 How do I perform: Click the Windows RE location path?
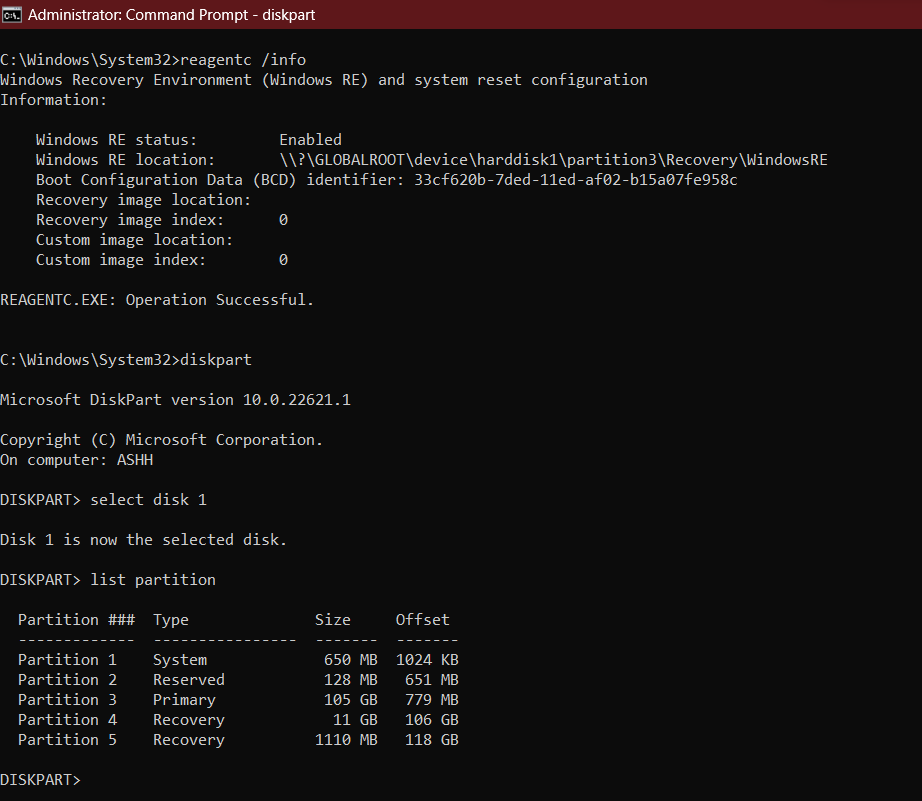[553, 160]
